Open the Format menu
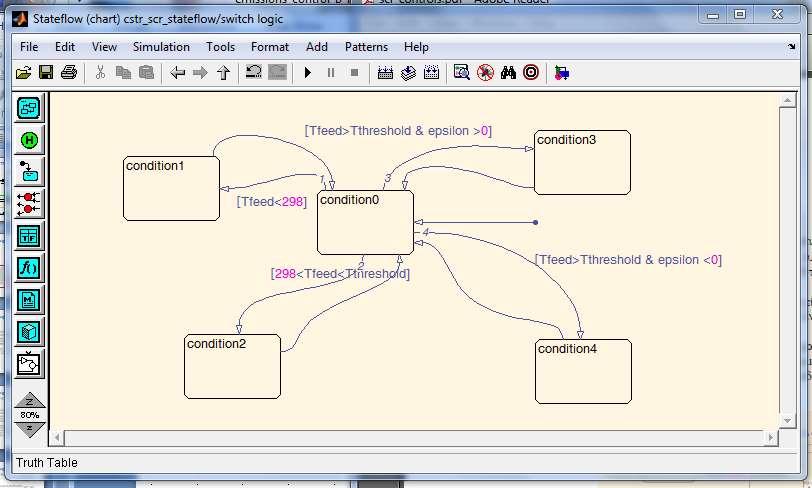Screen dimensions: 812x488 click(x=270, y=47)
